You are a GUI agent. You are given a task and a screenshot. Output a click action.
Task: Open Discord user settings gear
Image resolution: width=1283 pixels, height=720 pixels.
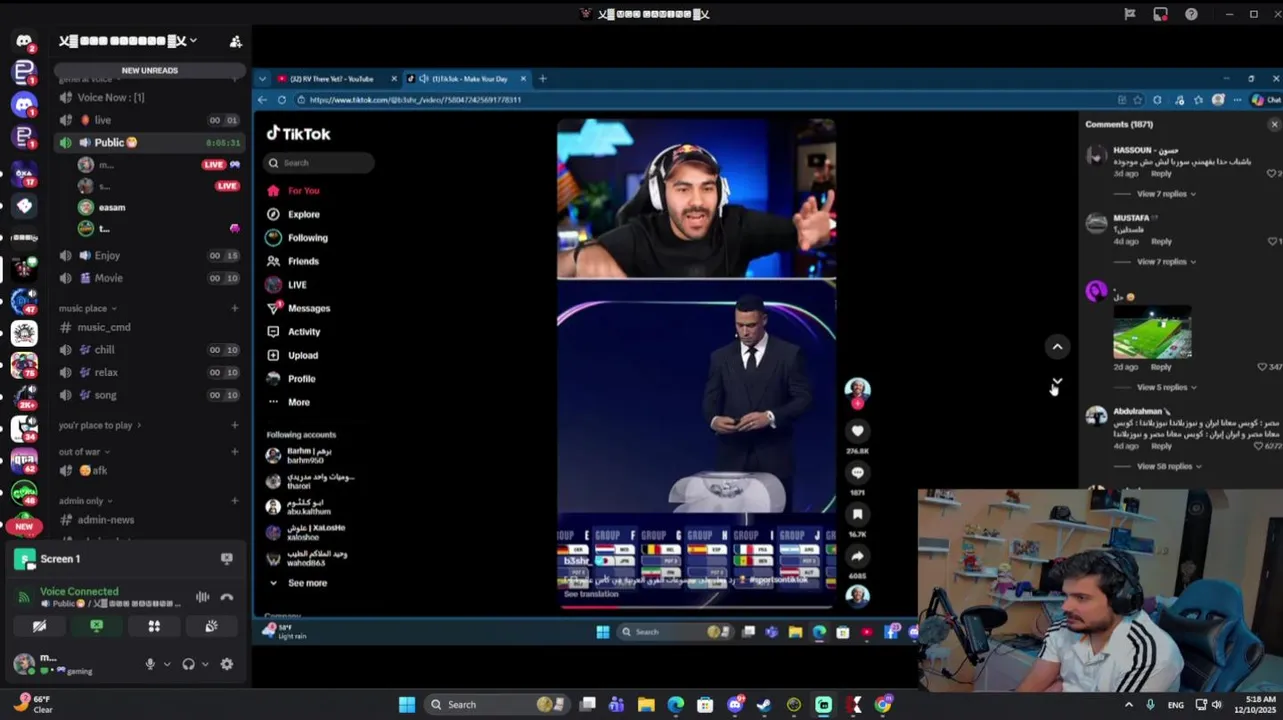click(227, 664)
